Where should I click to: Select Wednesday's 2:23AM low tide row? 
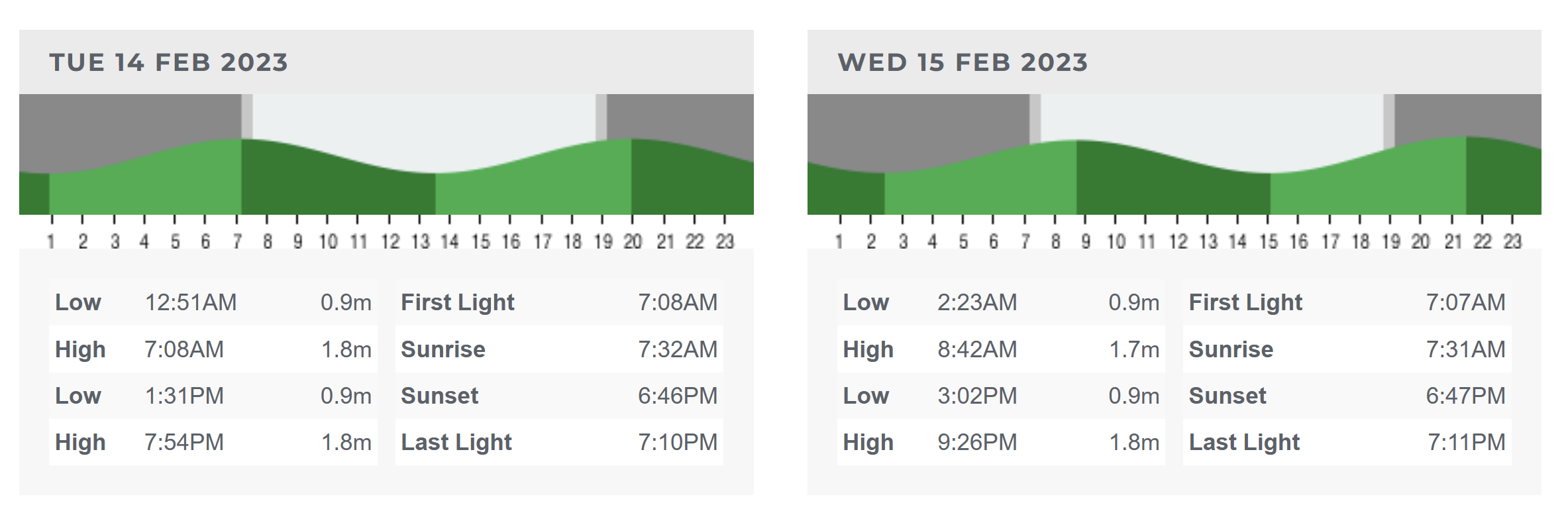pos(1001,302)
